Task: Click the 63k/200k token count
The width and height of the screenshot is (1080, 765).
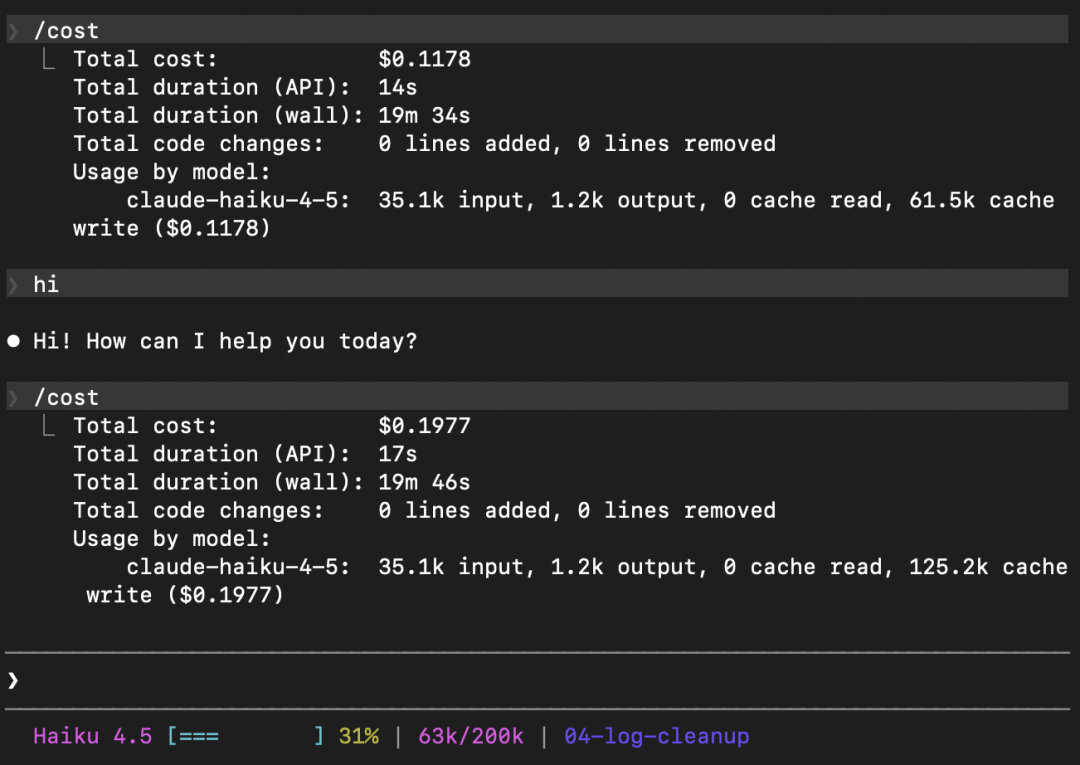Action: click(470, 736)
